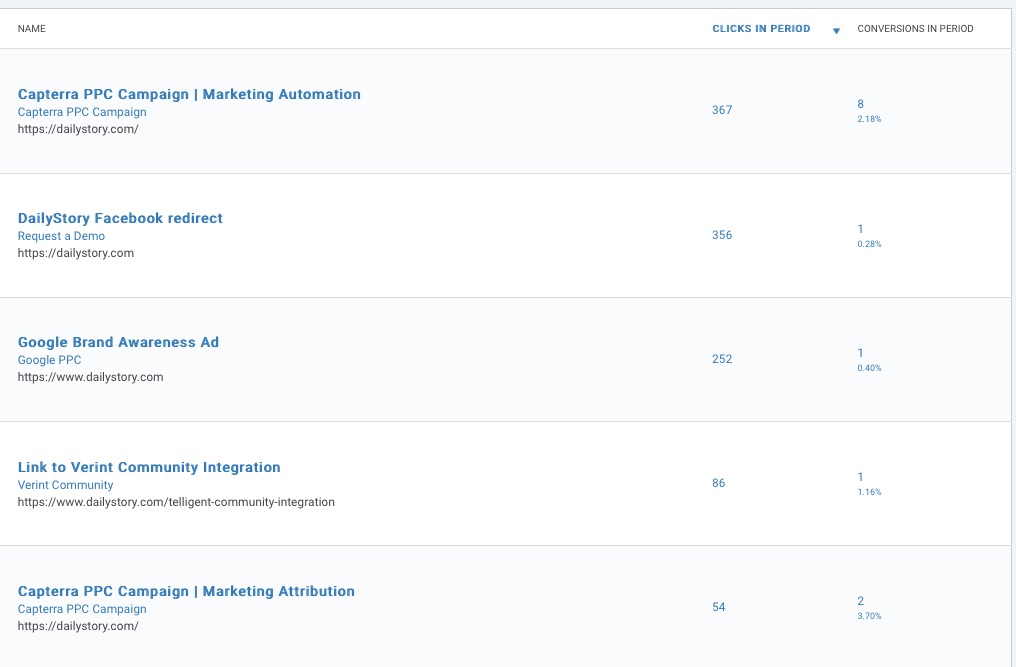Select the 367 clicks value
The width and height of the screenshot is (1016, 667).
point(722,110)
